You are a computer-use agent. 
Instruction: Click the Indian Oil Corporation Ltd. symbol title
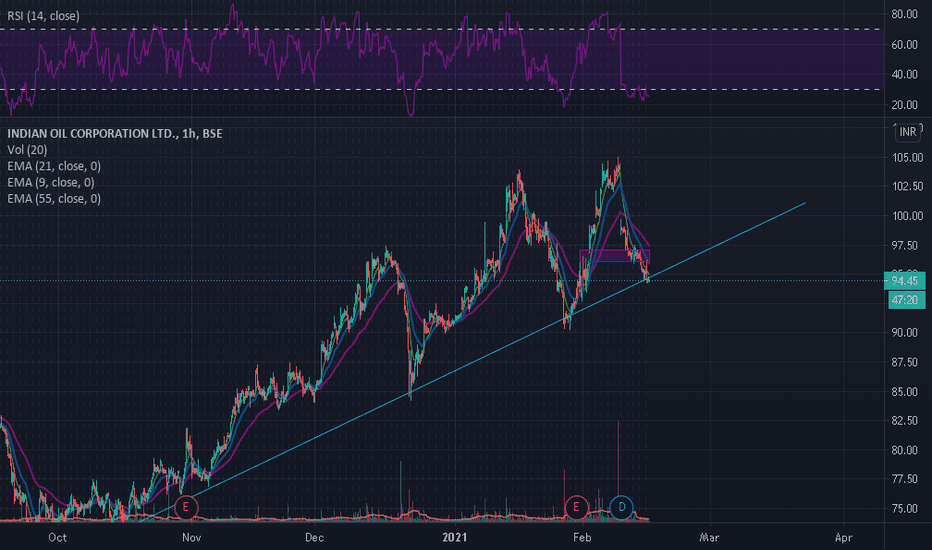pyautogui.click(x=115, y=133)
